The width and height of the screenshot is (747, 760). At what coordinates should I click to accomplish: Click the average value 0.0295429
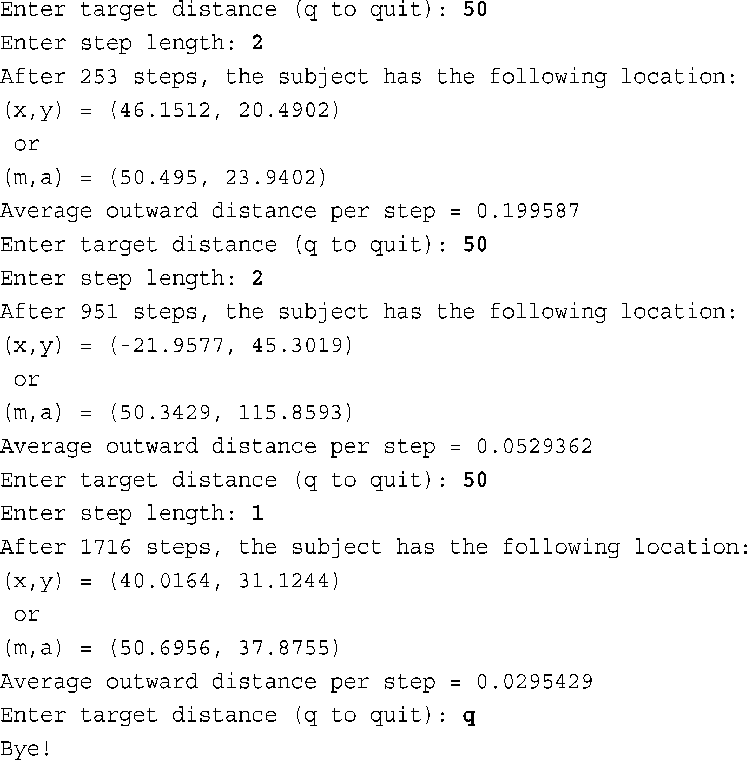534,682
